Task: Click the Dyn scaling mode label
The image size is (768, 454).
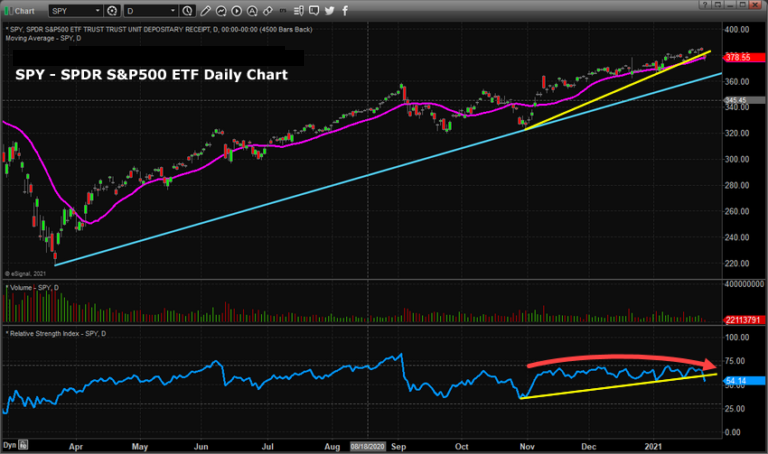Action: [x=10, y=445]
